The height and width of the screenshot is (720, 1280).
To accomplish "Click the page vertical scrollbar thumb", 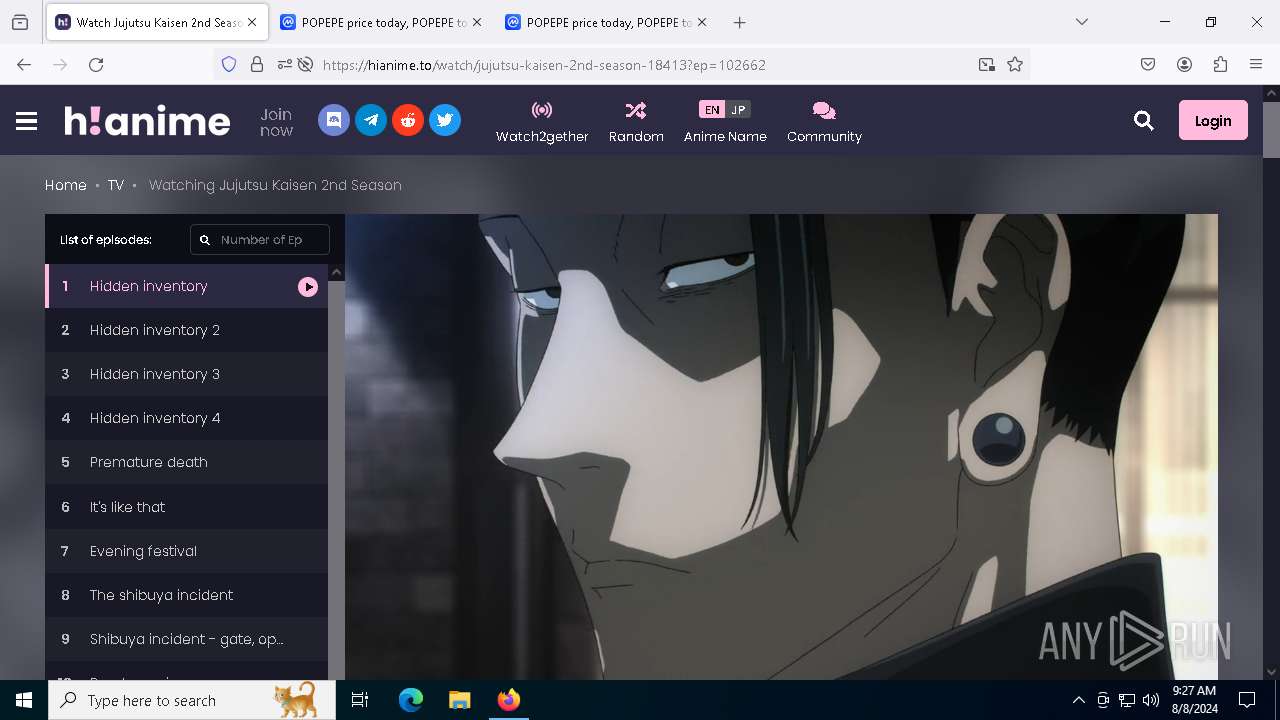I will pyautogui.click(x=1271, y=129).
